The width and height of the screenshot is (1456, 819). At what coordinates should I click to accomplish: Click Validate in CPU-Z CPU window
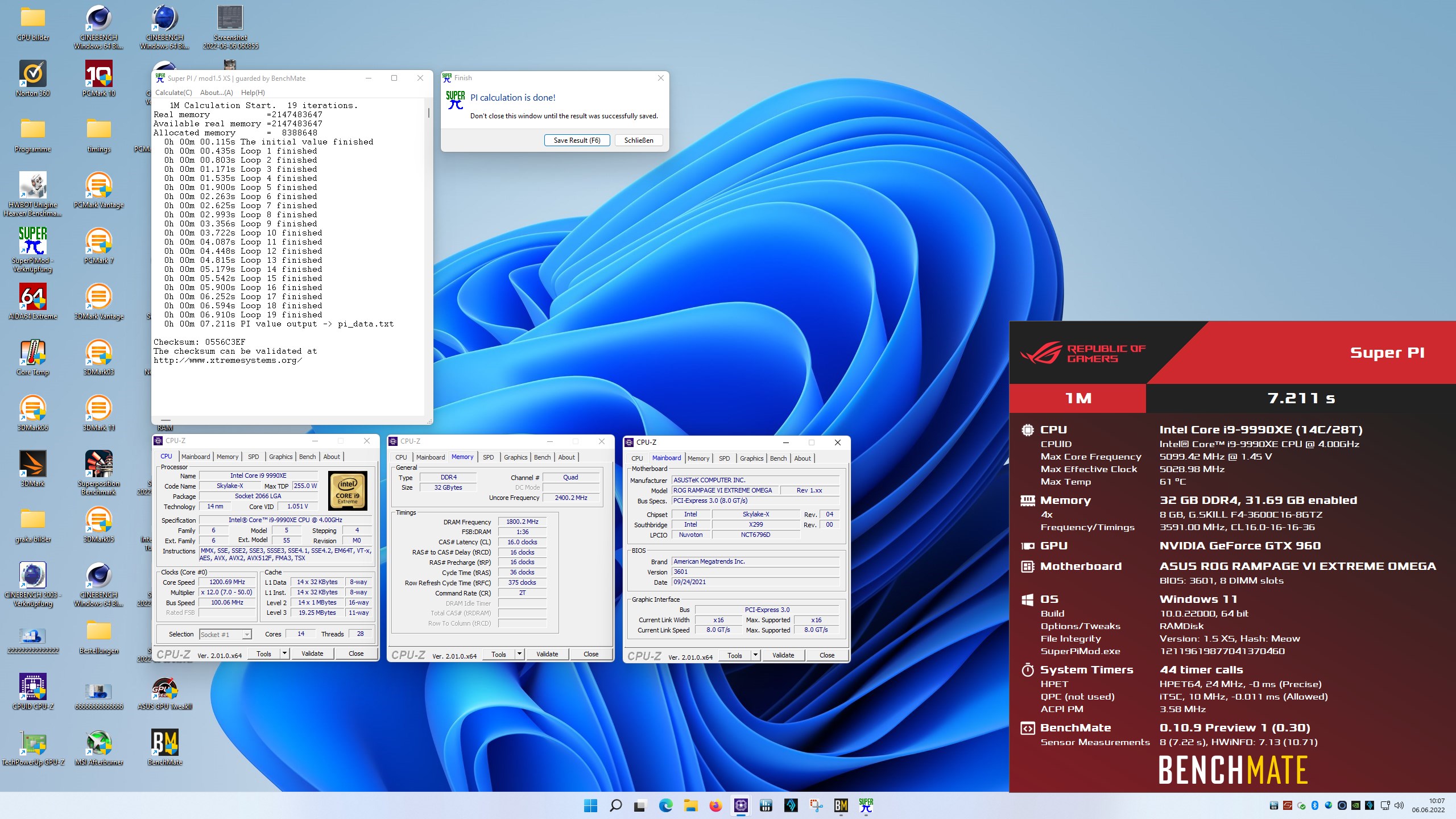pos(312,653)
